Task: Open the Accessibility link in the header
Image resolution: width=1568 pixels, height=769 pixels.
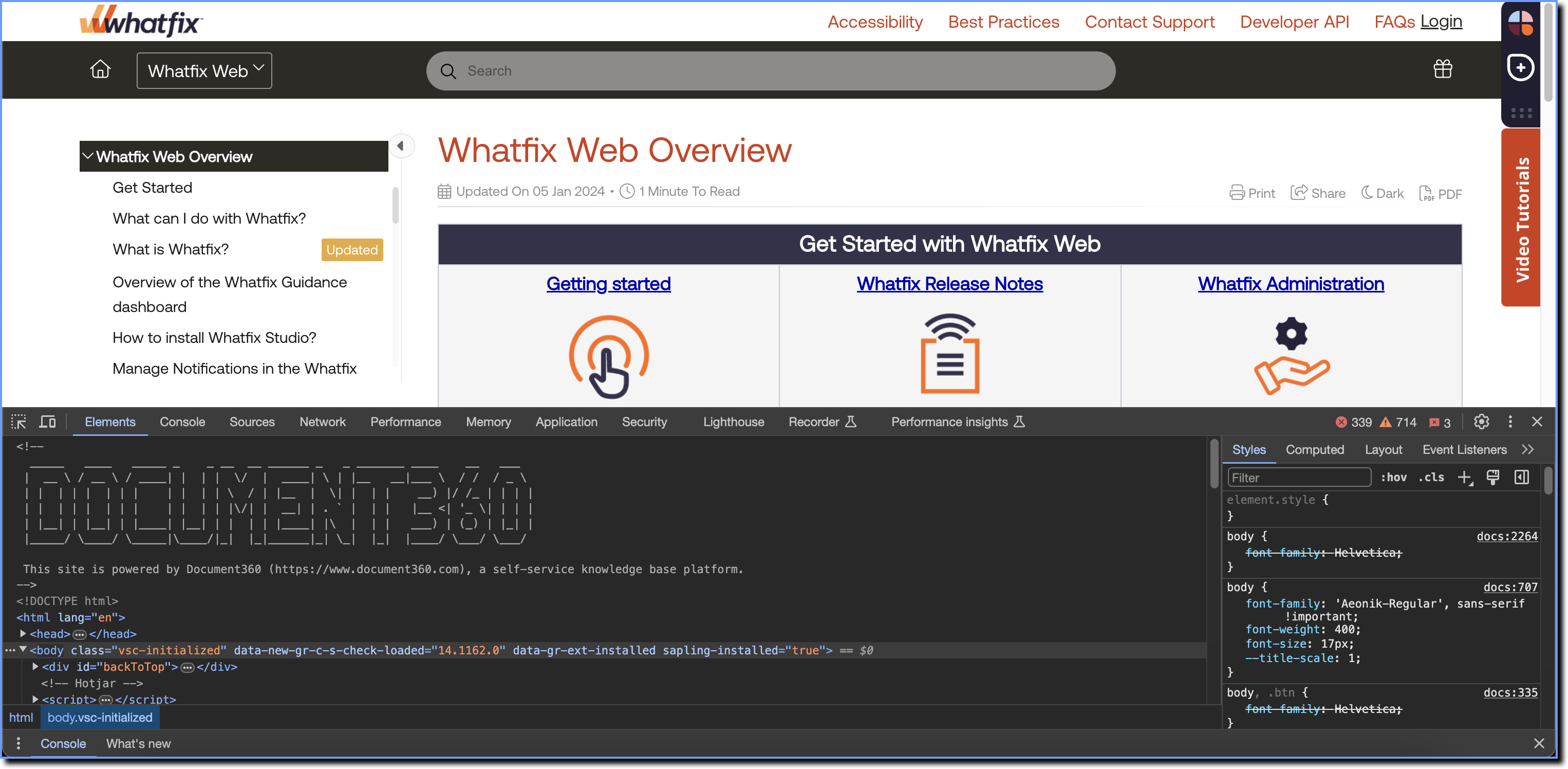Action: tap(875, 22)
